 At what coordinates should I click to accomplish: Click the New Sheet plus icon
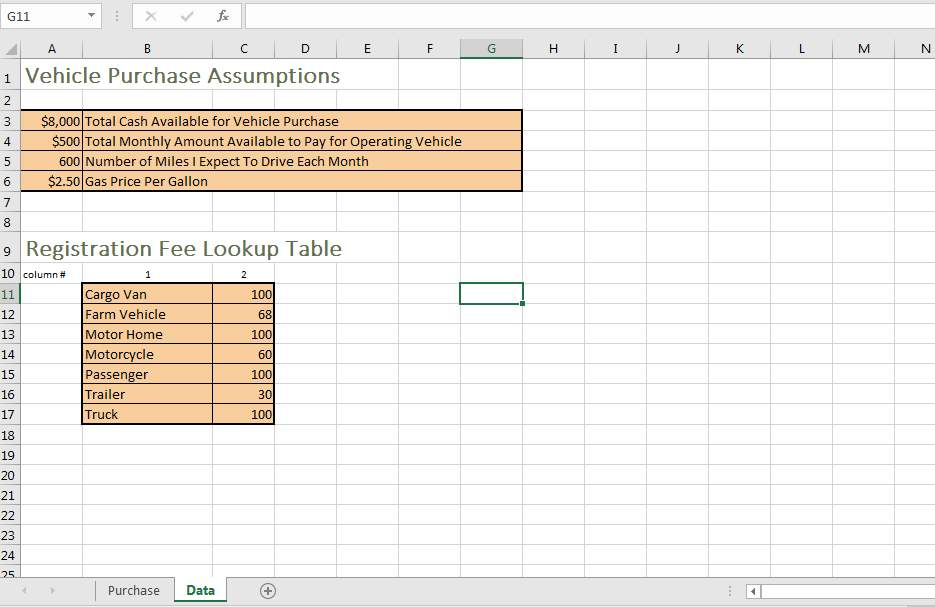pyautogui.click(x=267, y=590)
